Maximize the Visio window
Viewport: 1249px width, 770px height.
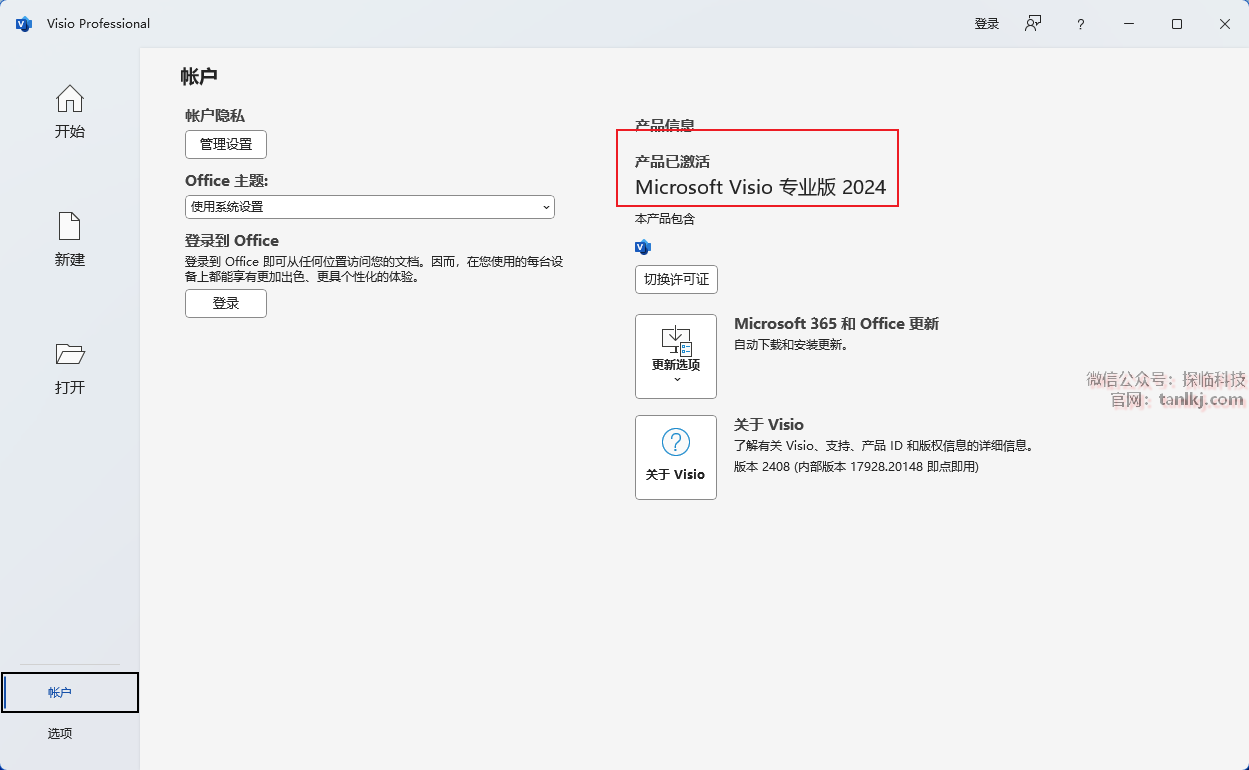(1177, 24)
